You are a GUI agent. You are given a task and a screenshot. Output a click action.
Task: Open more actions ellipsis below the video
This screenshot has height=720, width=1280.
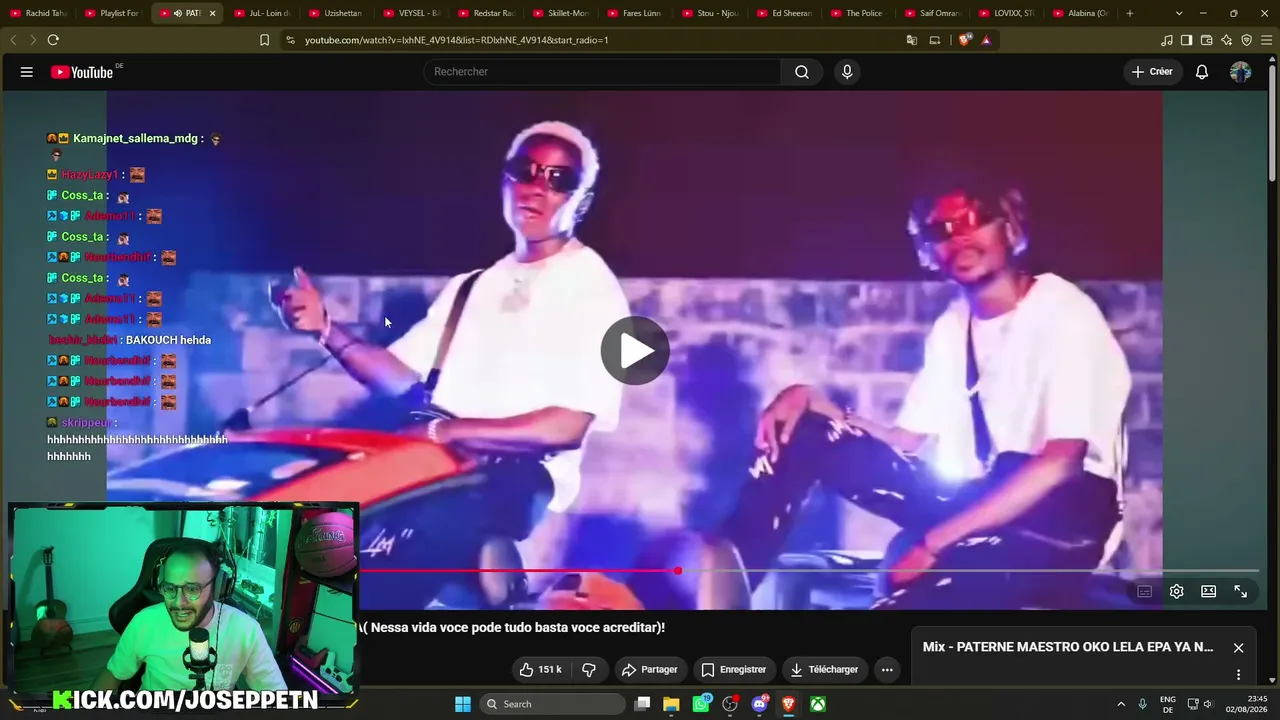[x=887, y=670]
